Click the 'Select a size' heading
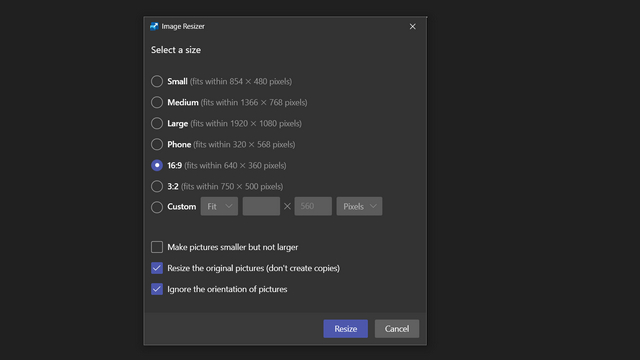This screenshot has height=360, width=640. pos(176,50)
